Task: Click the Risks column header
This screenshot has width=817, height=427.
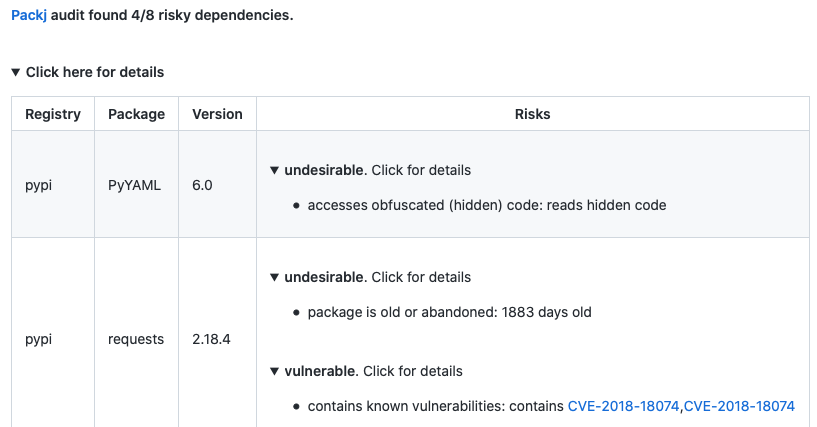Action: 532,114
